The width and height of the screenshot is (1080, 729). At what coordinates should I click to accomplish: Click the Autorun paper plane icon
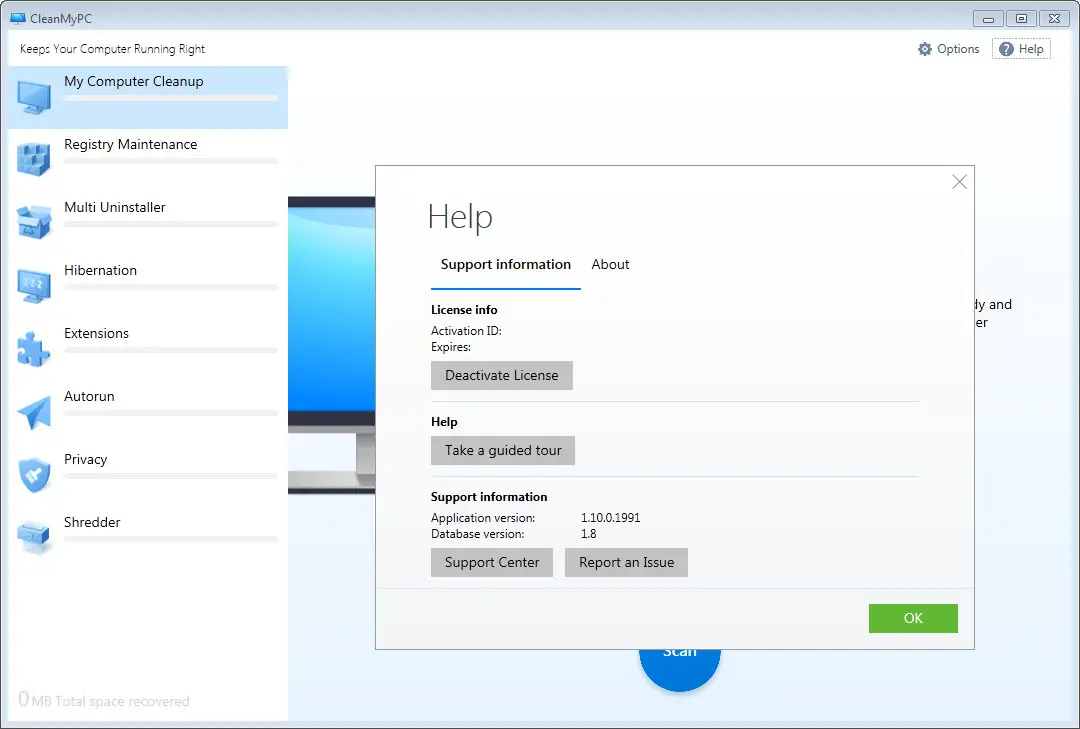(x=34, y=412)
